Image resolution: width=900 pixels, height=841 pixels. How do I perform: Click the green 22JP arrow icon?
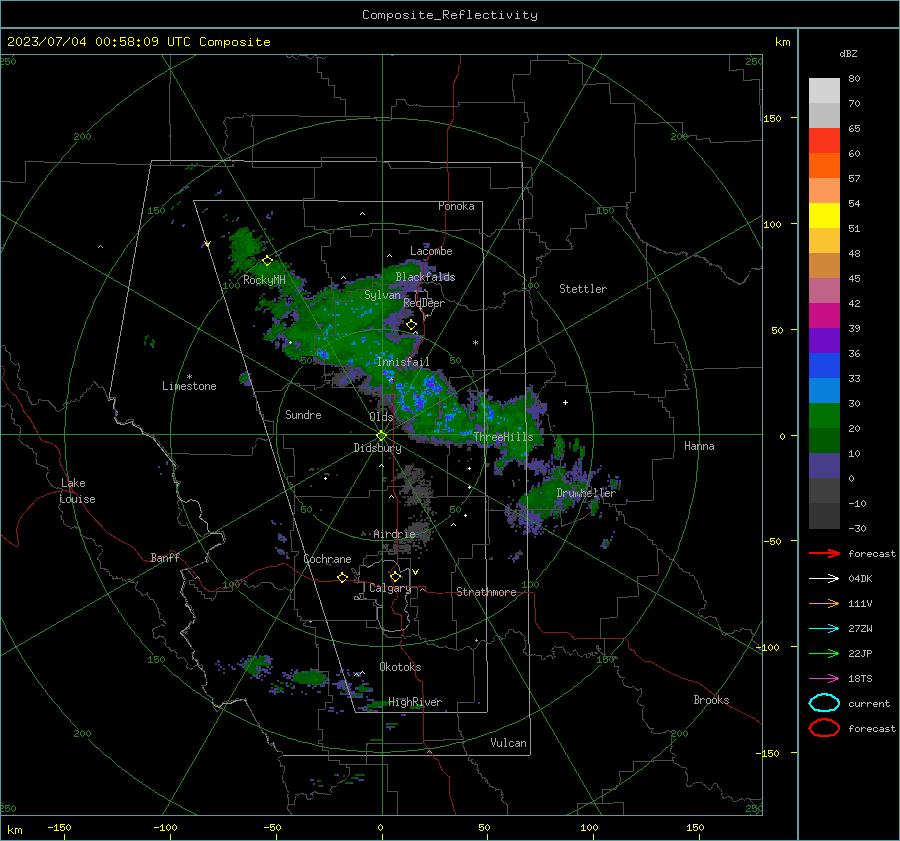[x=824, y=653]
